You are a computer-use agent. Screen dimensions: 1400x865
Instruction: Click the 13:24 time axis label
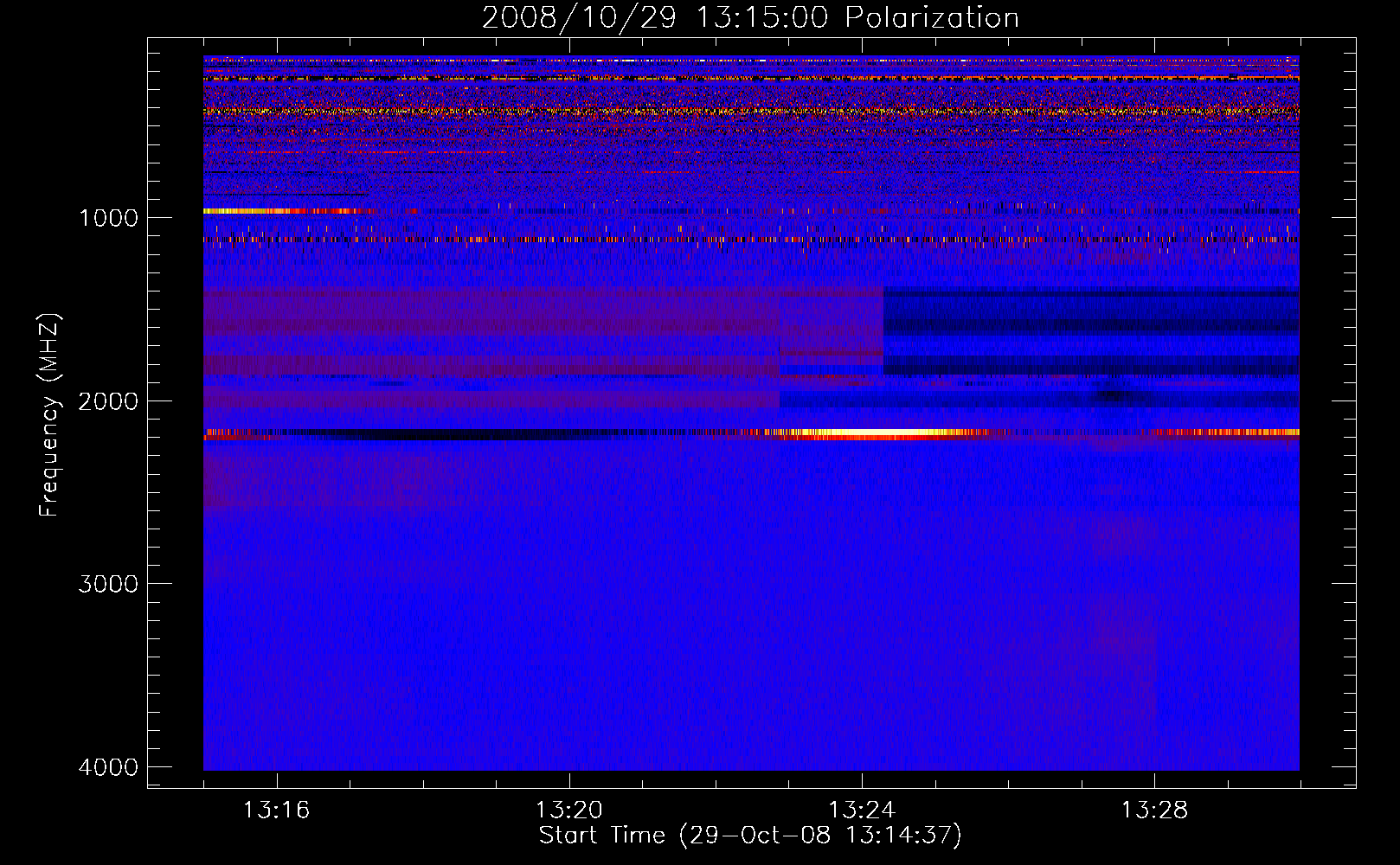(x=862, y=810)
